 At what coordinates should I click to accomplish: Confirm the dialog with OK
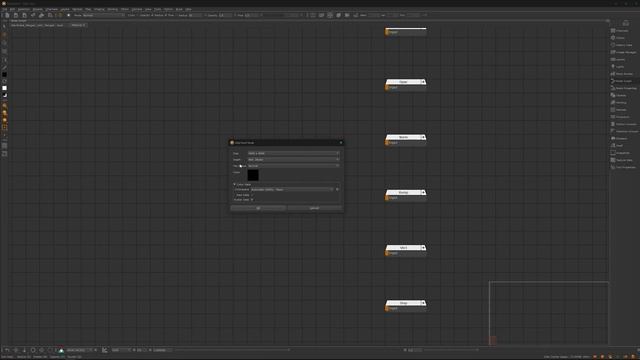258,208
